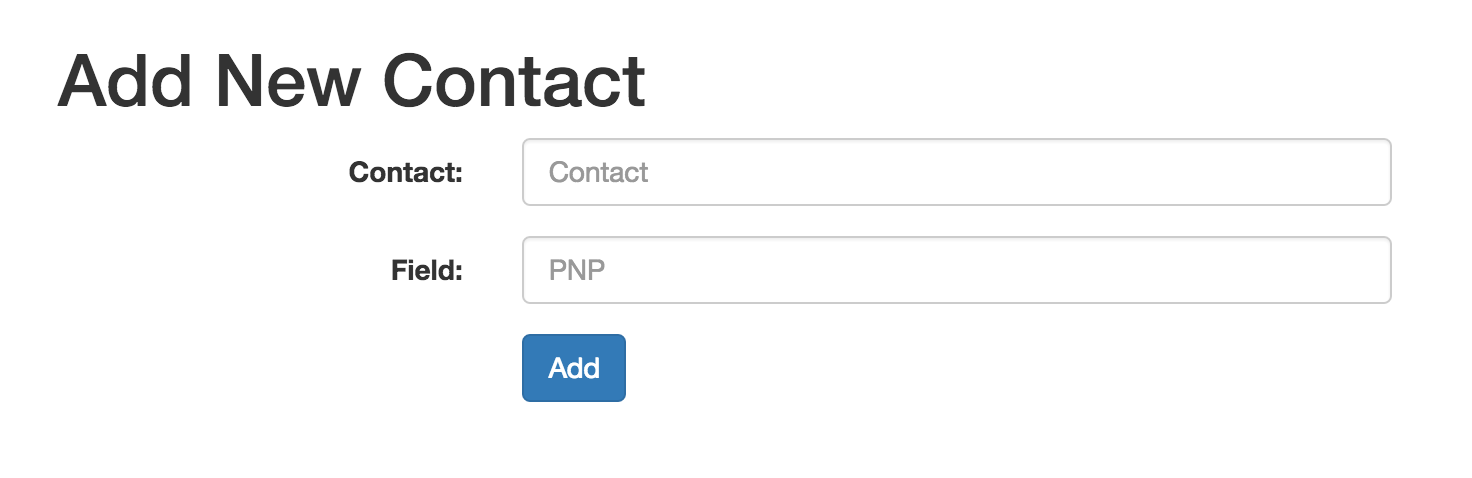Activate the first form field
The image size is (1472, 478).
coord(957,172)
